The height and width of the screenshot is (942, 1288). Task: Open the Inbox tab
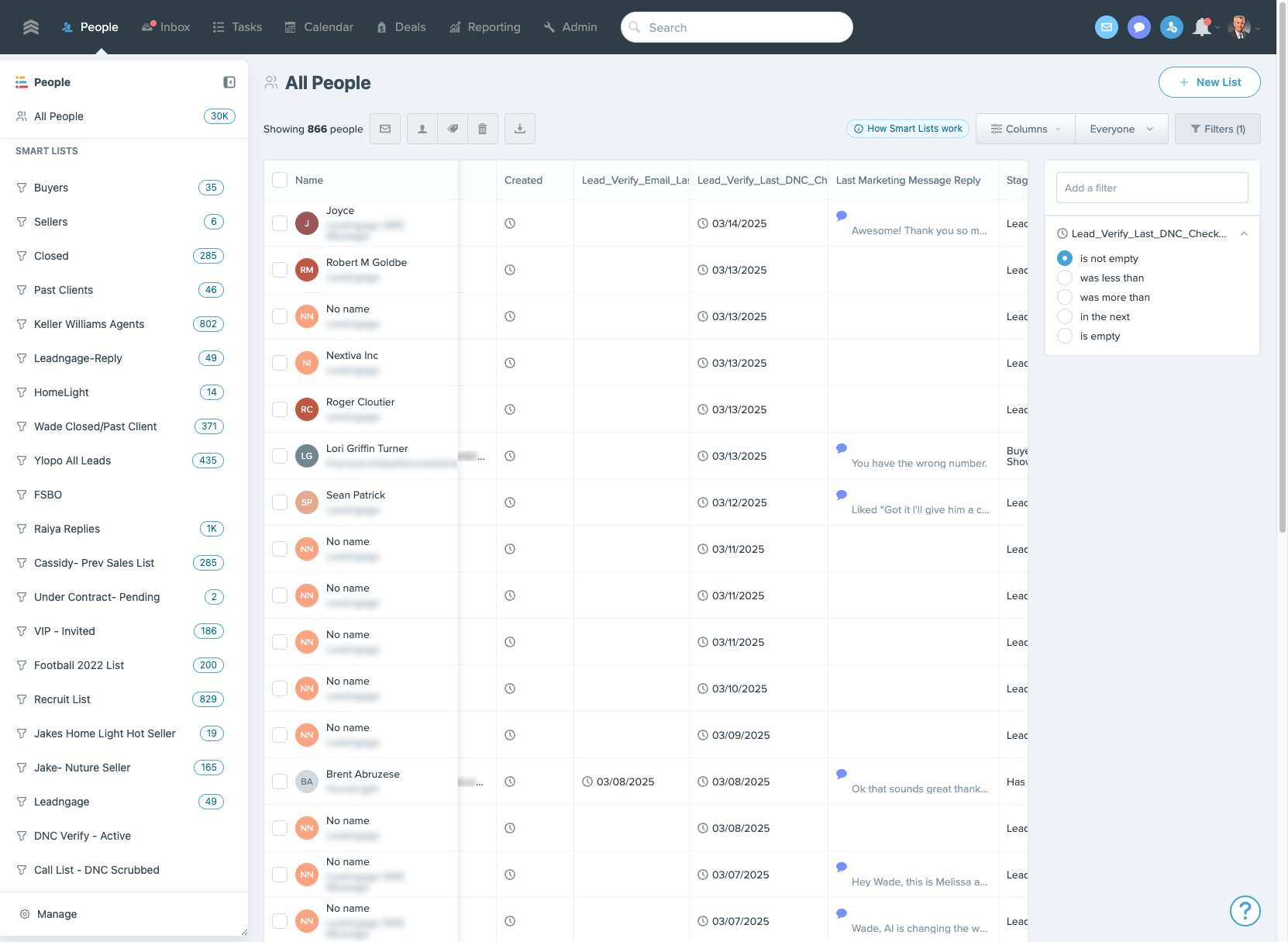[x=166, y=27]
